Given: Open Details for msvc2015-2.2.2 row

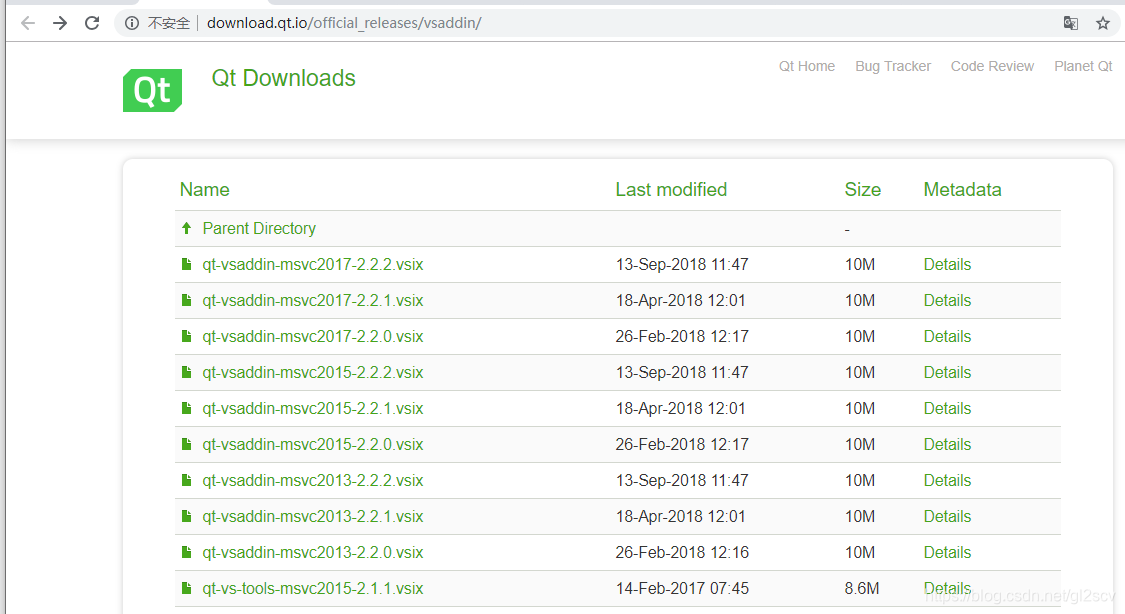Looking at the screenshot, I should tap(947, 372).
